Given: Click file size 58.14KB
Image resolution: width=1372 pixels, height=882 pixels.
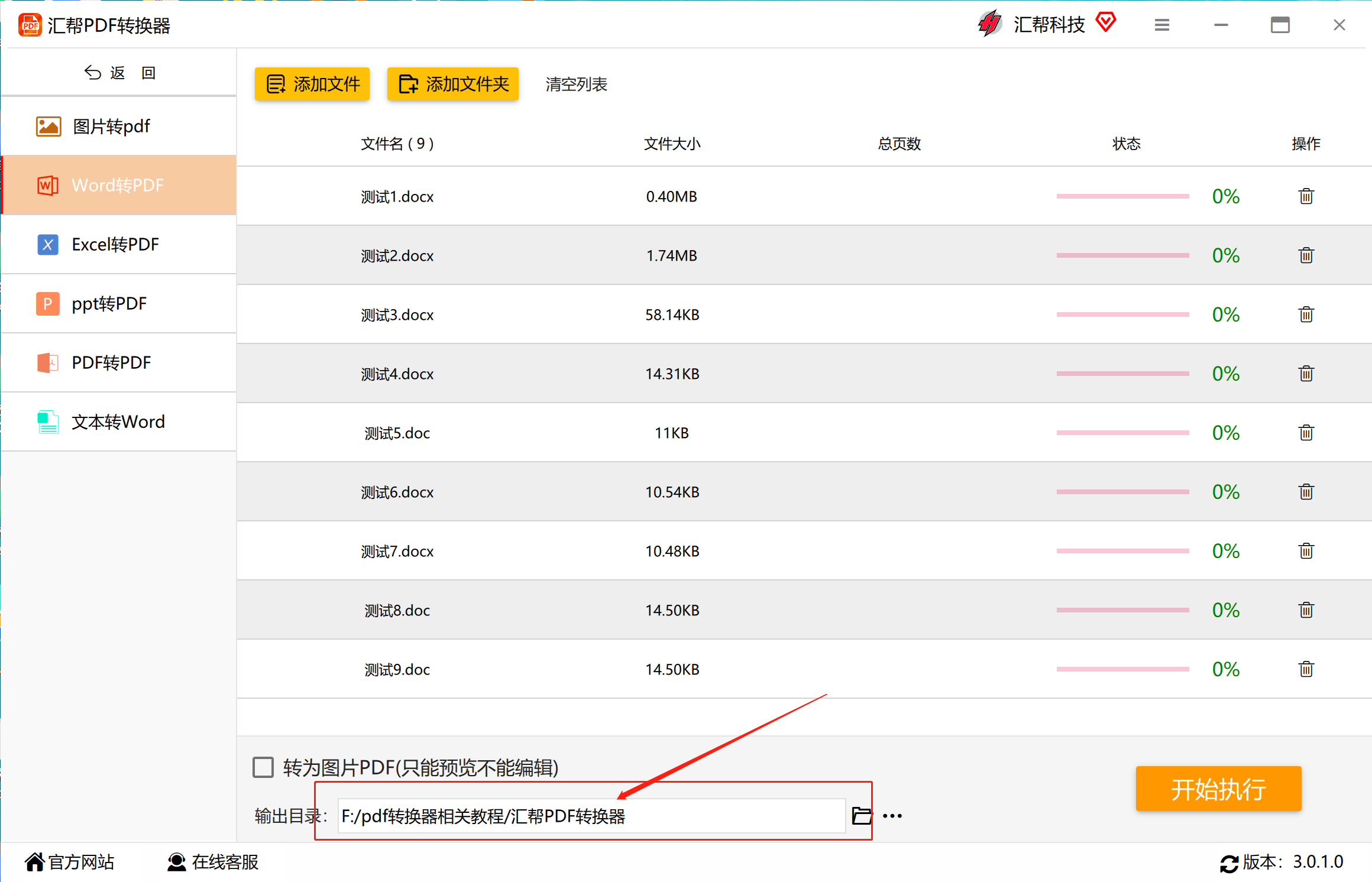Looking at the screenshot, I should click(672, 314).
